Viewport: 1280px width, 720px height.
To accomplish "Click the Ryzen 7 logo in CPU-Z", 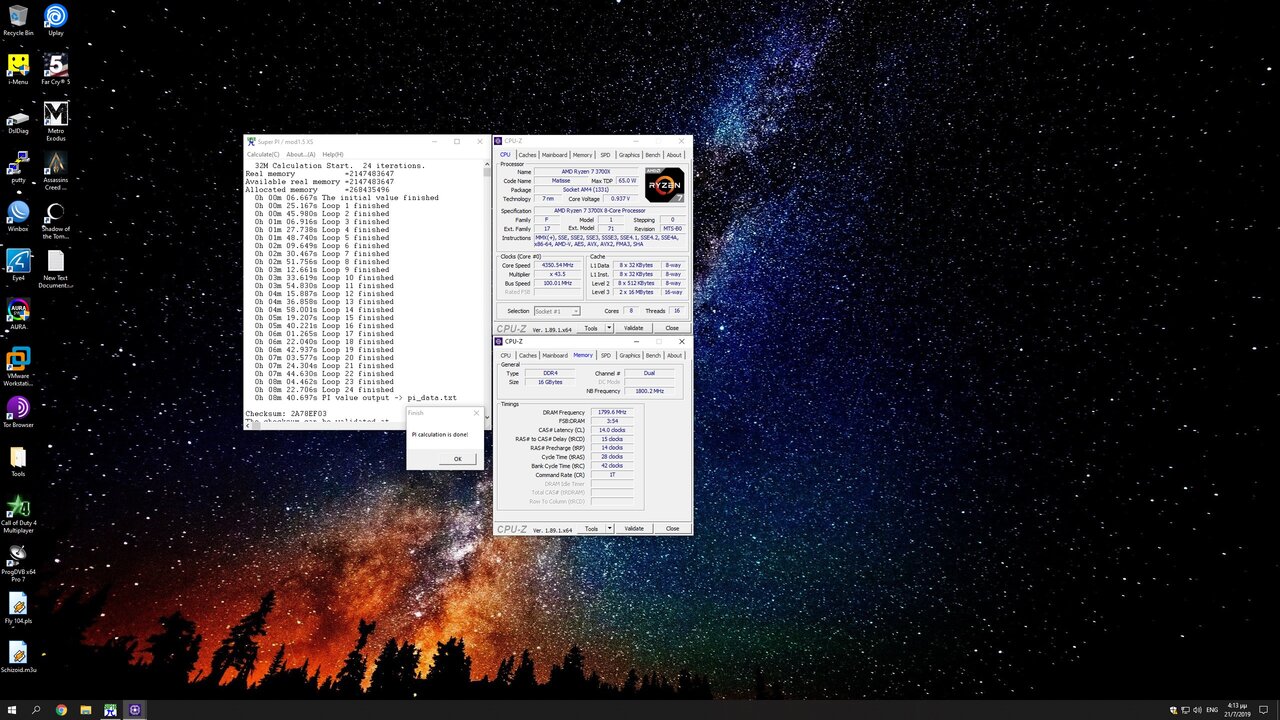I will click(665, 185).
